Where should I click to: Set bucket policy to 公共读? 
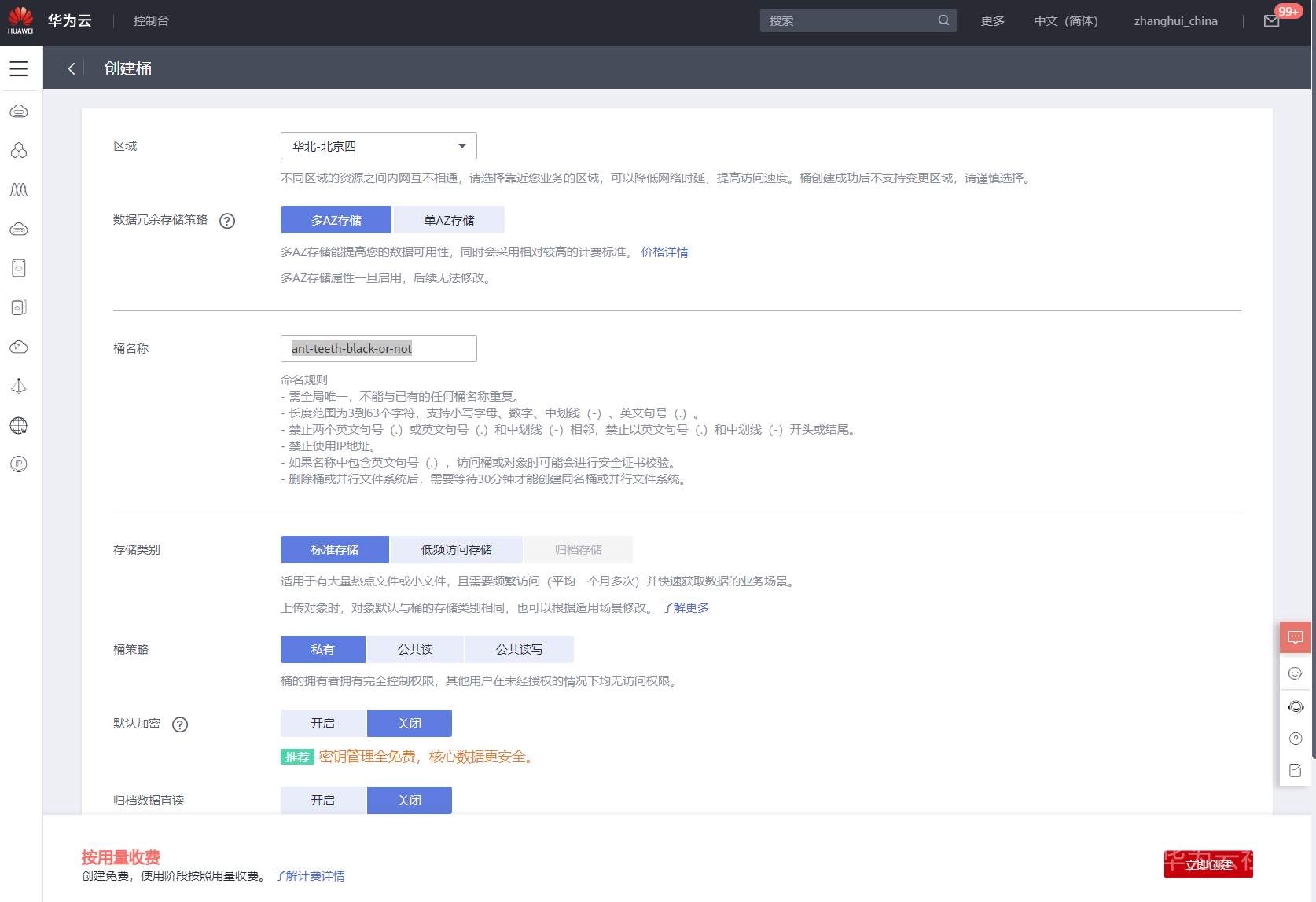415,649
